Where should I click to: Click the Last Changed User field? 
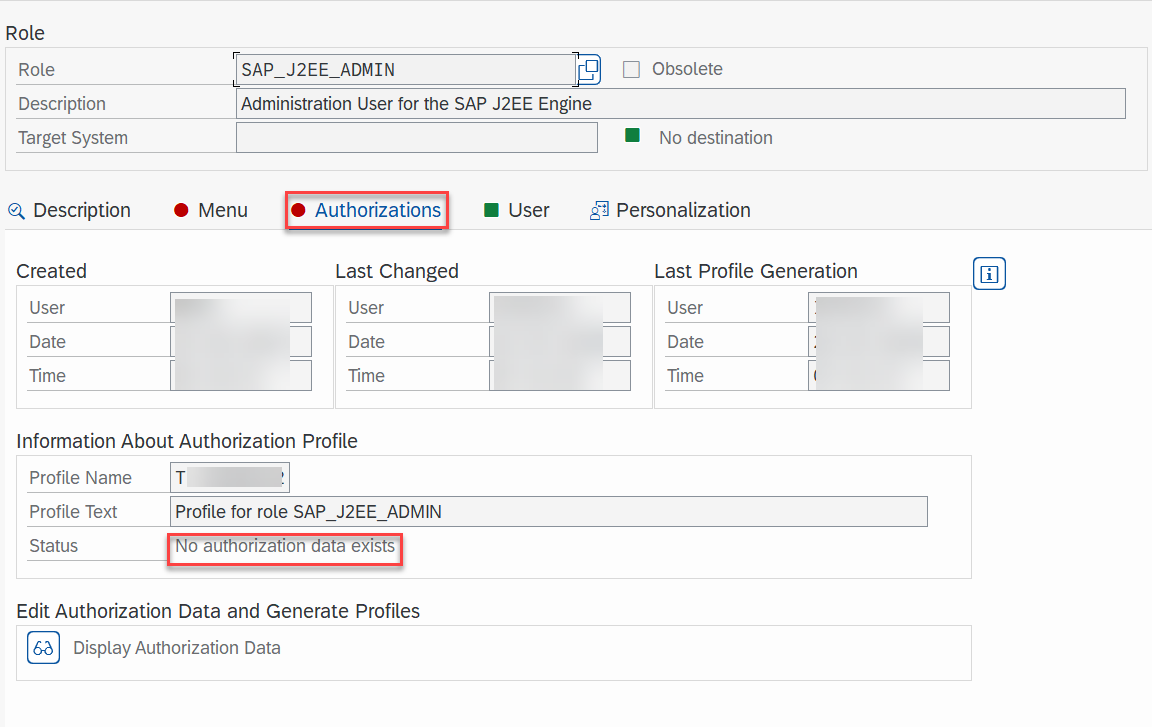(x=560, y=307)
